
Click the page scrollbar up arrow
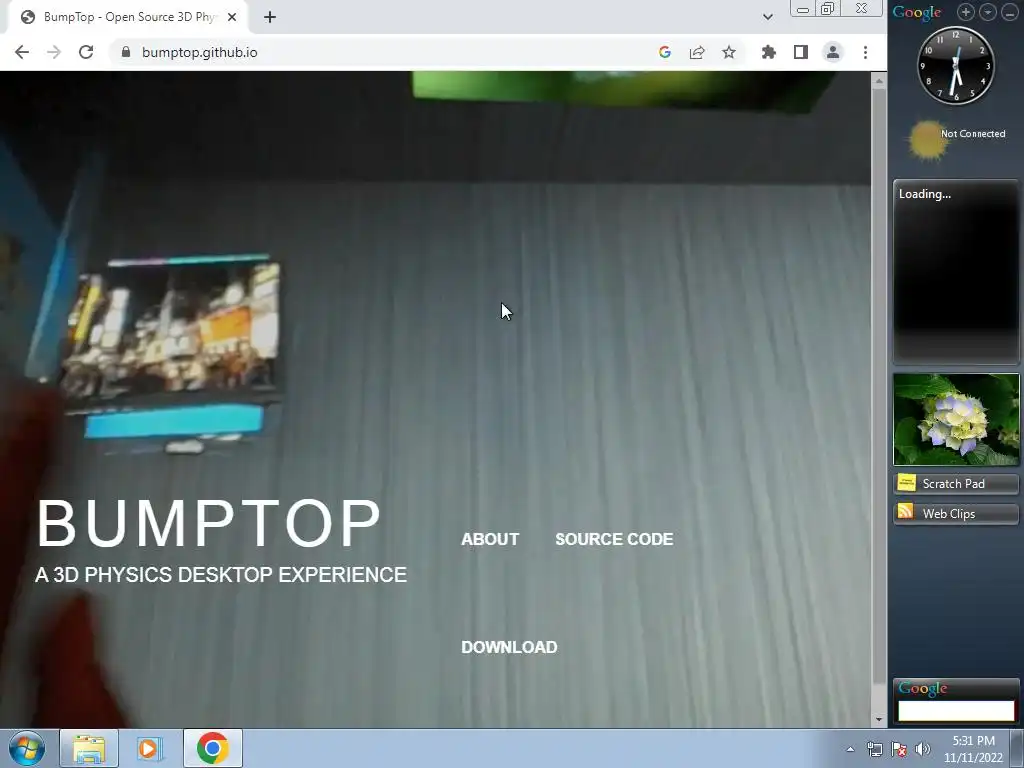[879, 81]
